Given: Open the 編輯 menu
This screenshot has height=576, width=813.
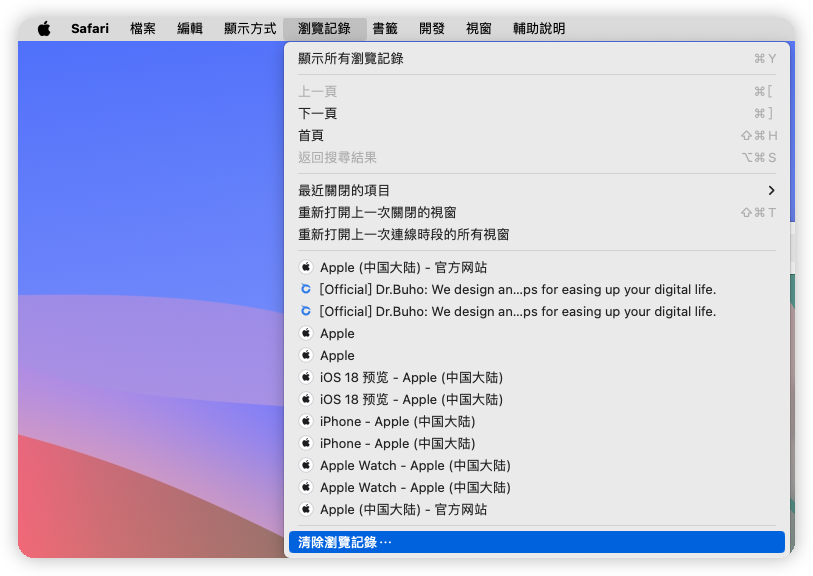Looking at the screenshot, I should point(190,29).
